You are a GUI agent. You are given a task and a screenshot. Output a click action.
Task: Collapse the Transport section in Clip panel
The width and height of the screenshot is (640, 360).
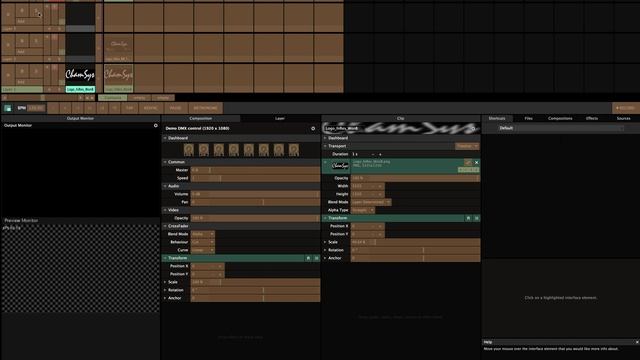point(325,146)
